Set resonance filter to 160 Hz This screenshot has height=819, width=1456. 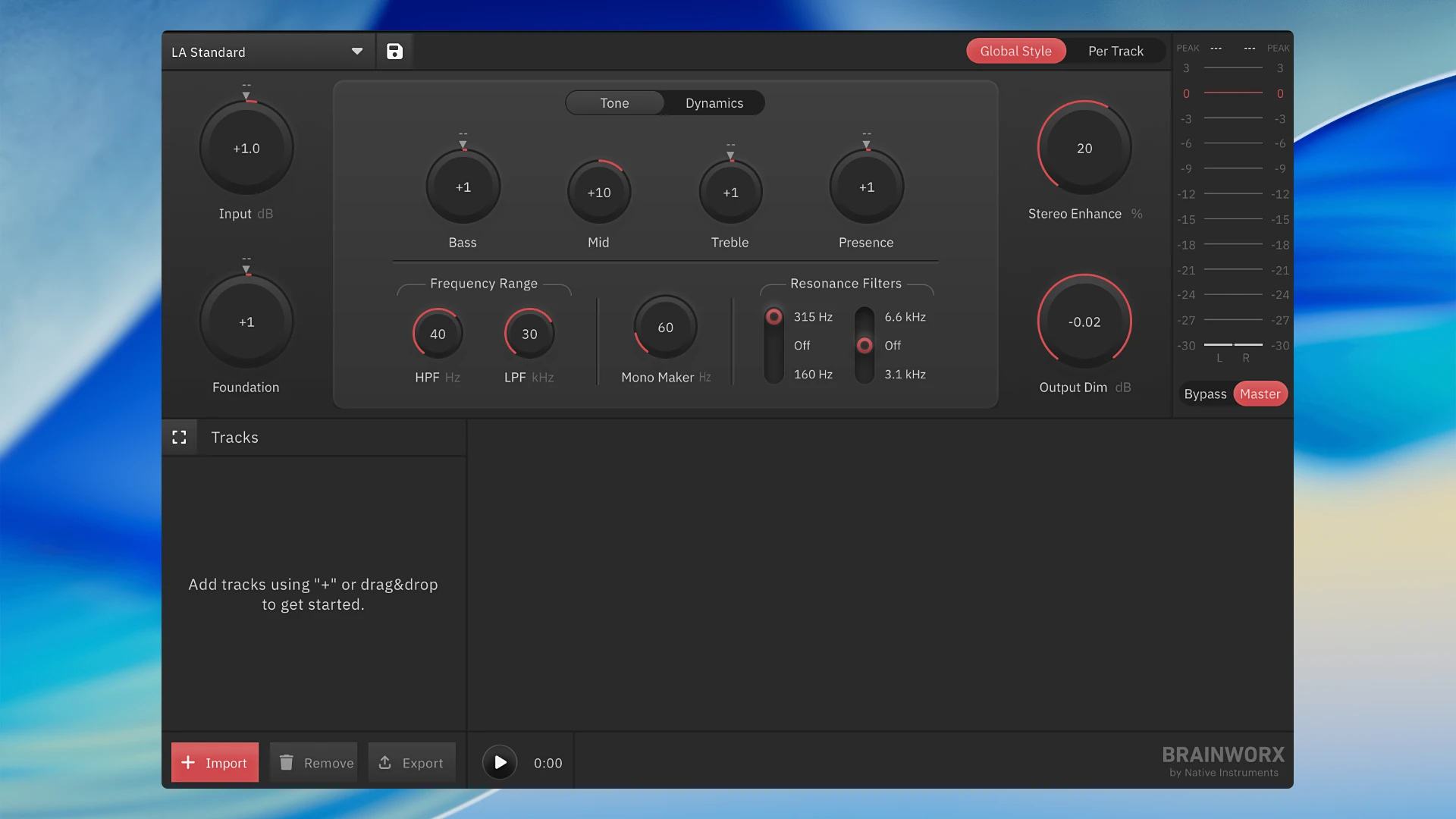click(x=812, y=375)
